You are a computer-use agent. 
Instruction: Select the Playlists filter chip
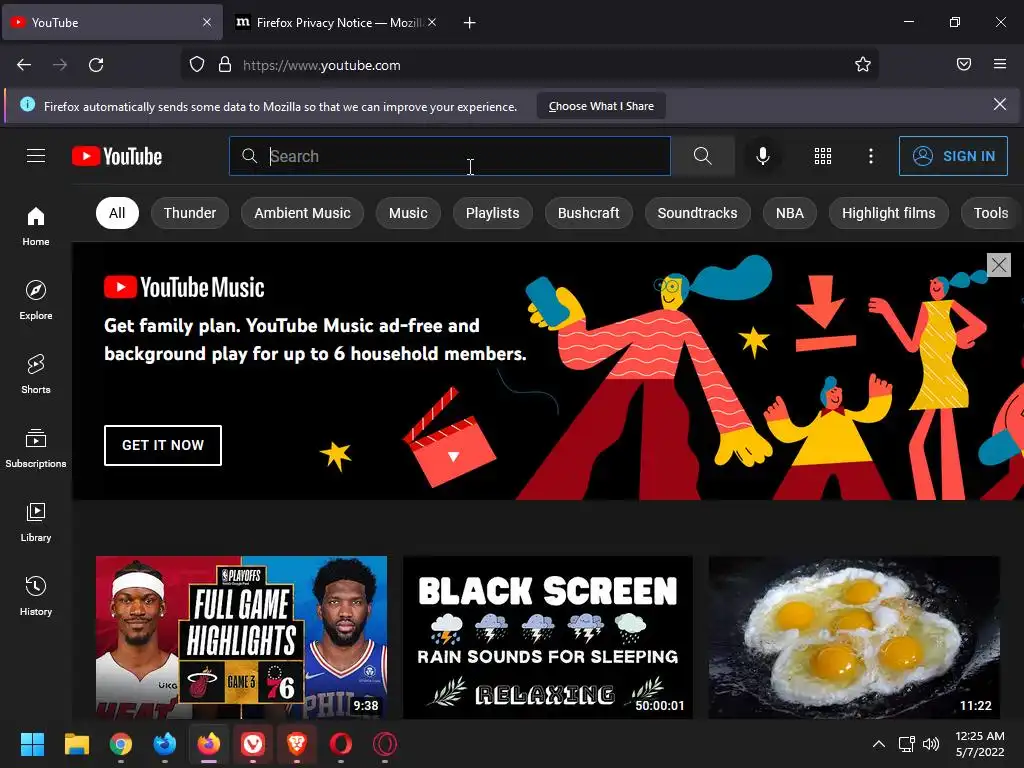(492, 213)
